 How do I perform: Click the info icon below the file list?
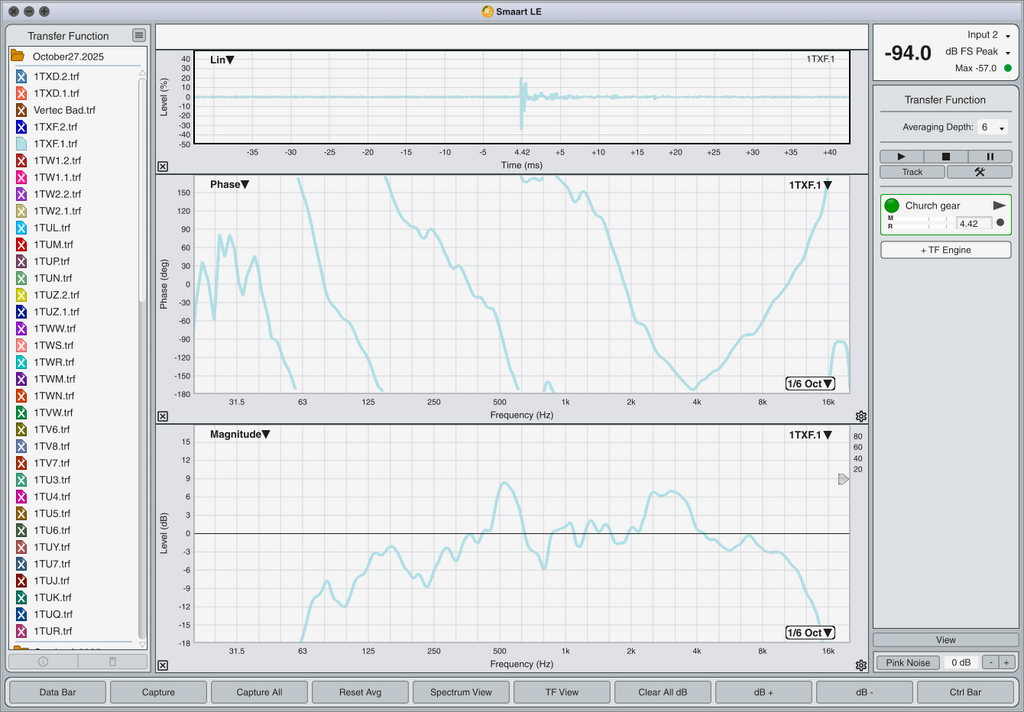point(43,661)
